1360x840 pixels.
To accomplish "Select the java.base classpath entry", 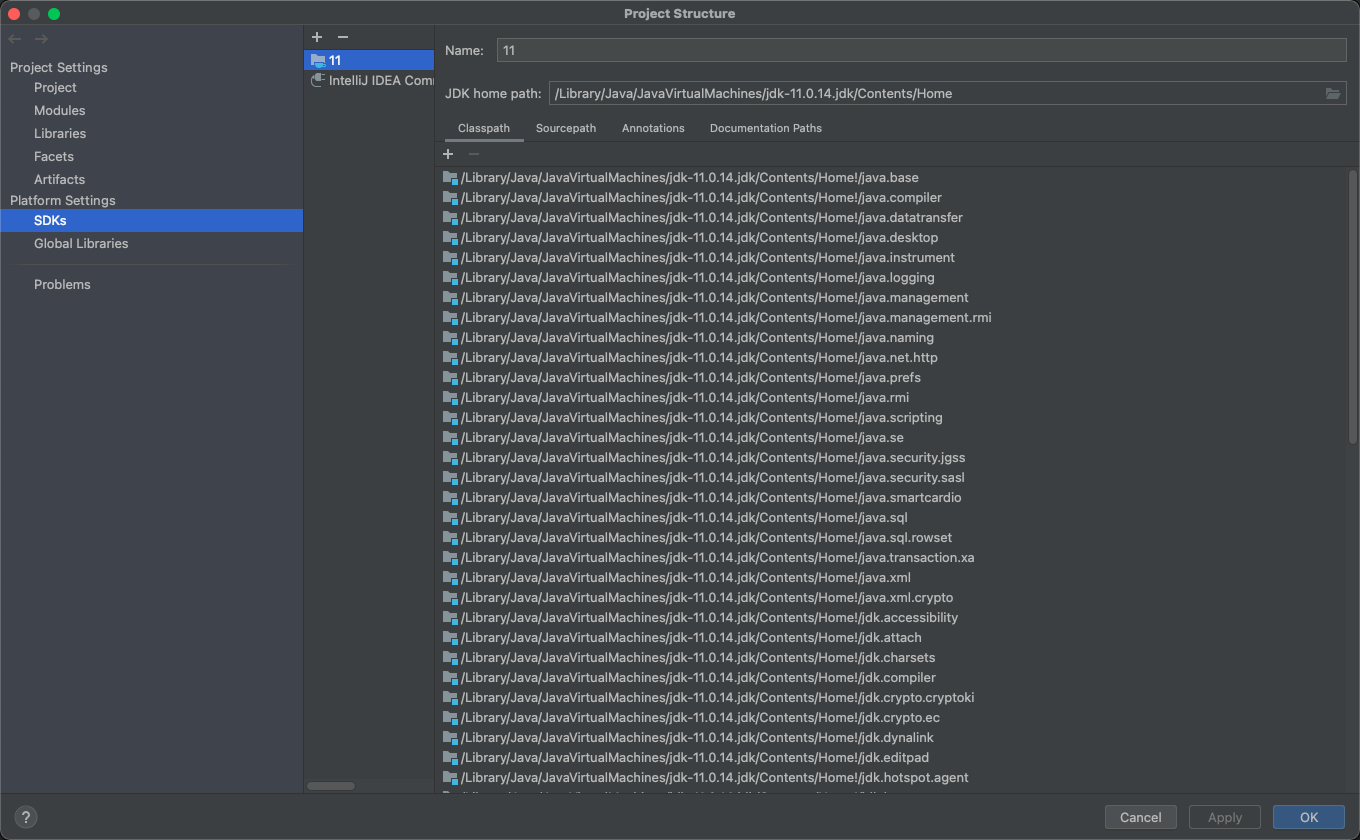I will click(689, 178).
